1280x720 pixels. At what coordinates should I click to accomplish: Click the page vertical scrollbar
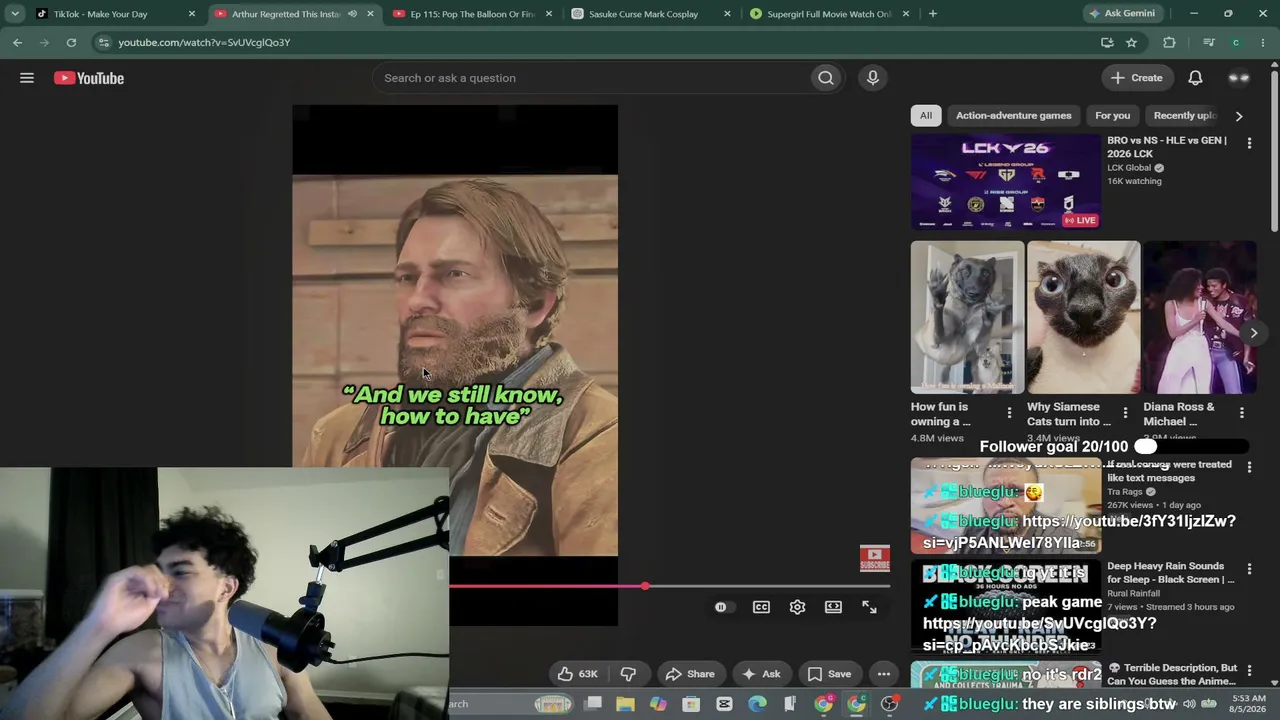pyautogui.click(x=1274, y=150)
